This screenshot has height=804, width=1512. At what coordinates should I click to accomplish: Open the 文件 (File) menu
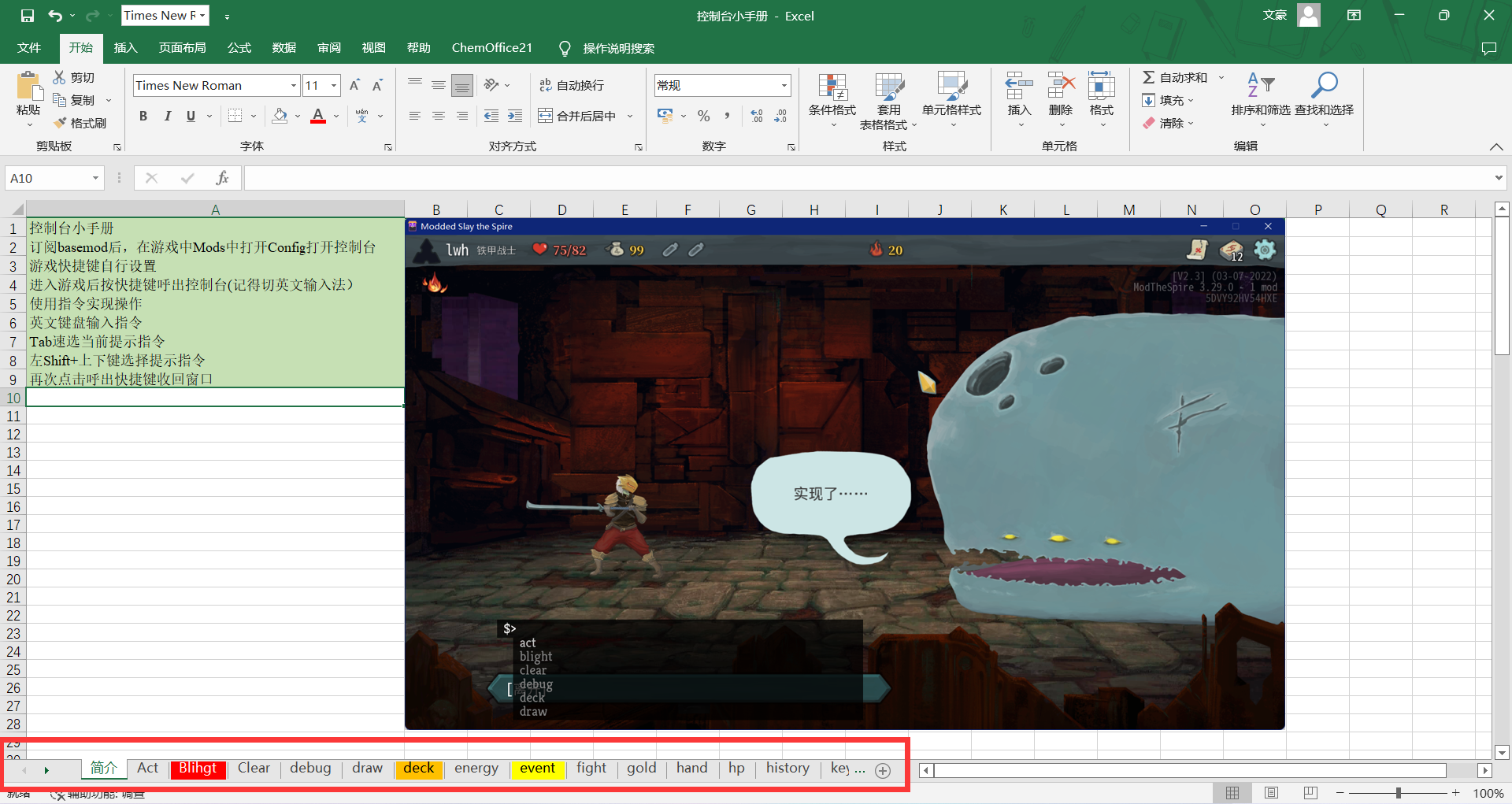[29, 48]
